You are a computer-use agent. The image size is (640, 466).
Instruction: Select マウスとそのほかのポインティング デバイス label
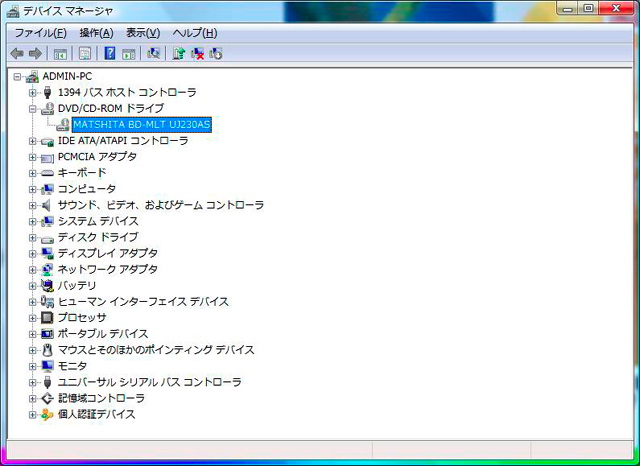(156, 350)
